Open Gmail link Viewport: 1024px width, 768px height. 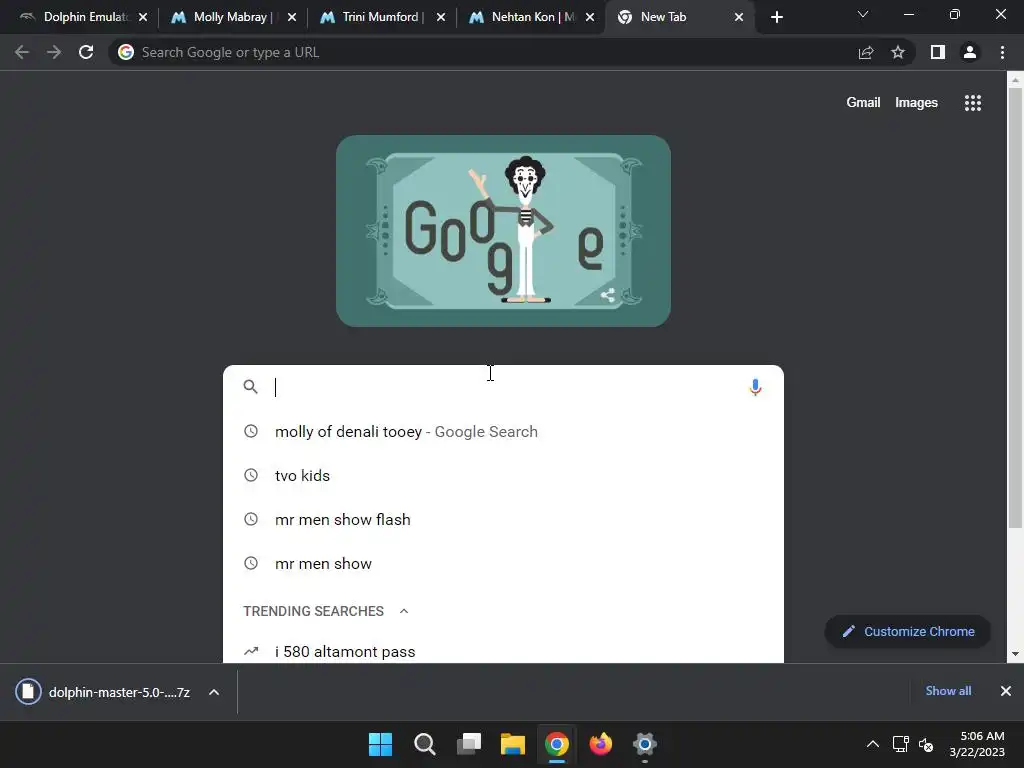(x=863, y=103)
